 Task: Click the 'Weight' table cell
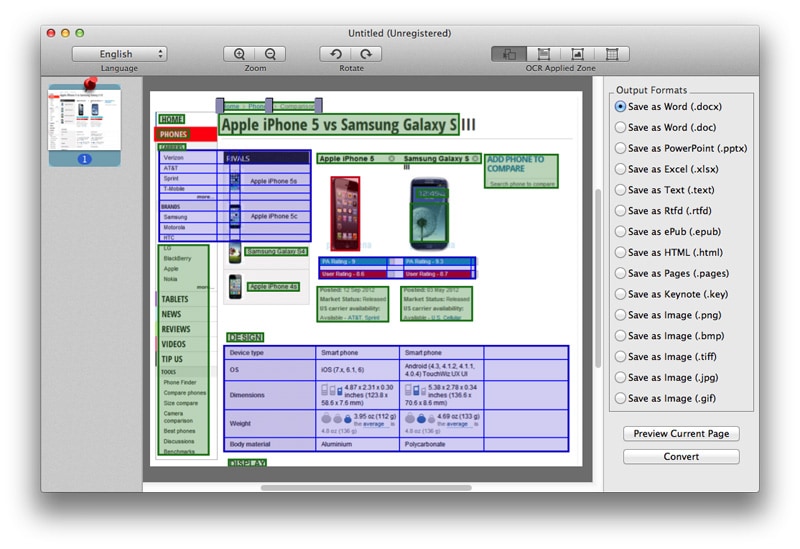[269, 423]
